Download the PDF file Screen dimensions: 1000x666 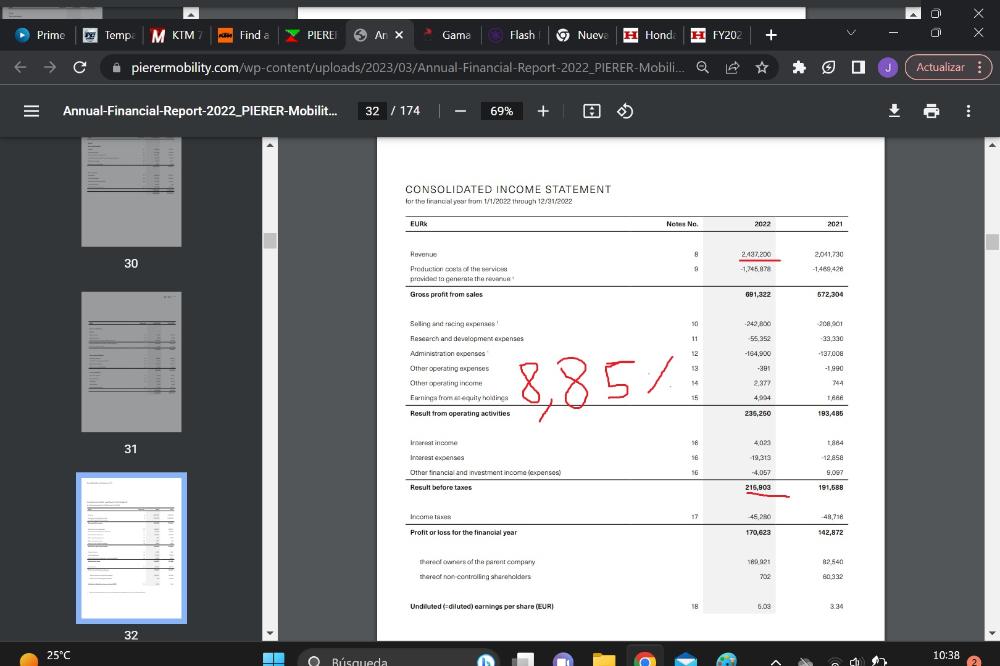coord(895,111)
